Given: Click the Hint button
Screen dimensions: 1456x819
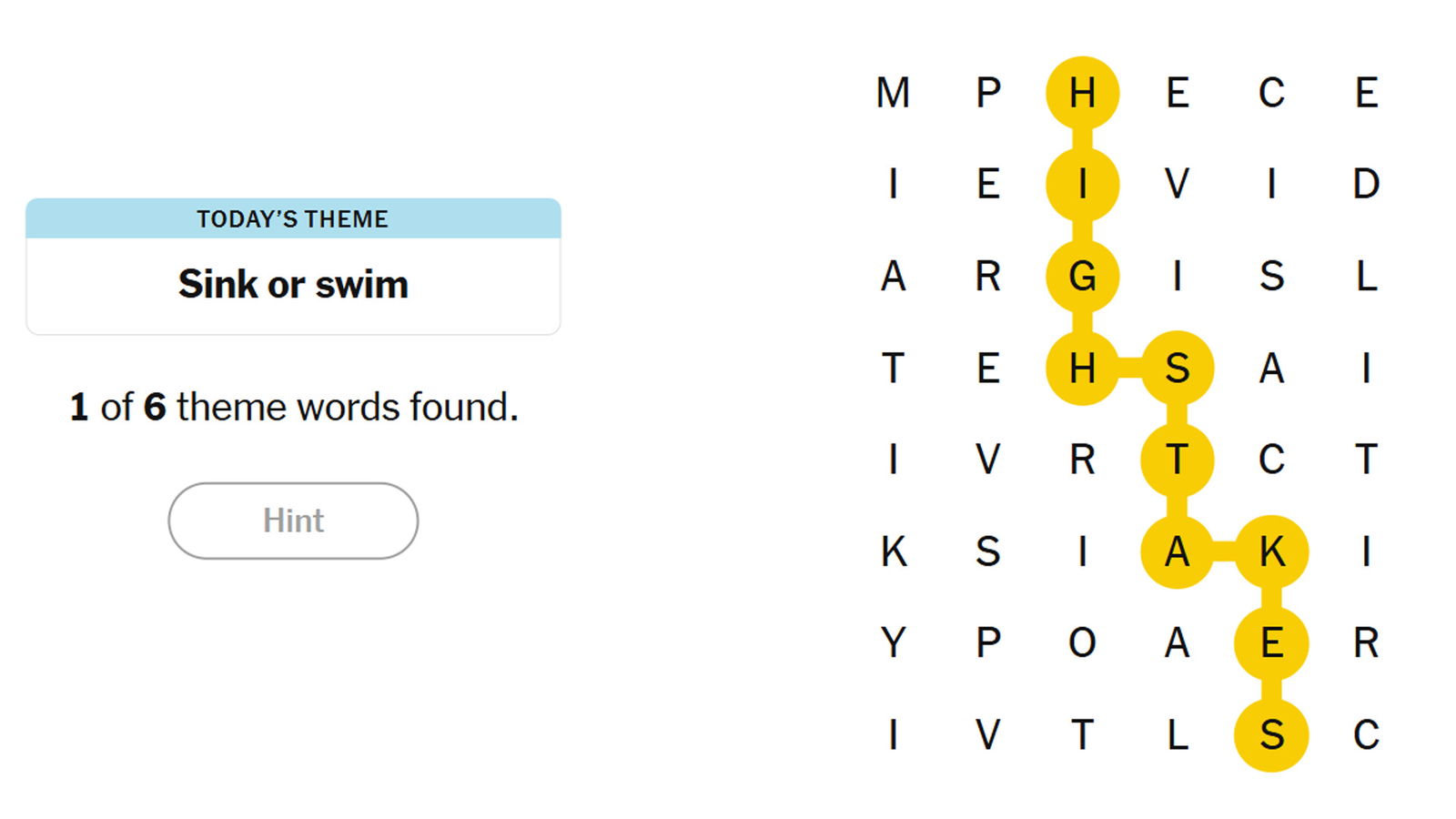Looking at the screenshot, I should point(293,521).
